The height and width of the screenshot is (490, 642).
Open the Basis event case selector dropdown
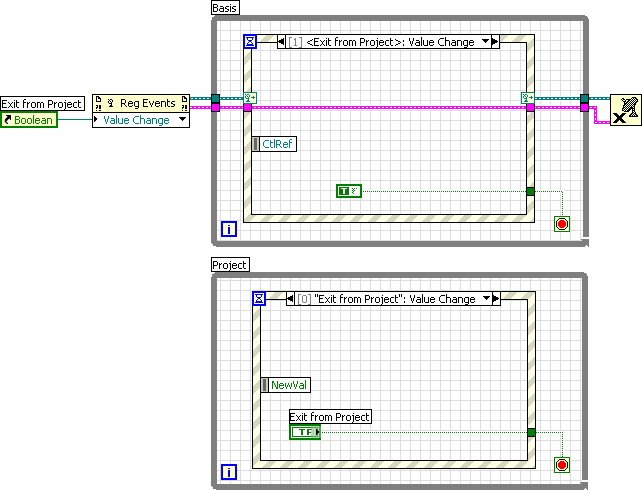click(485, 41)
